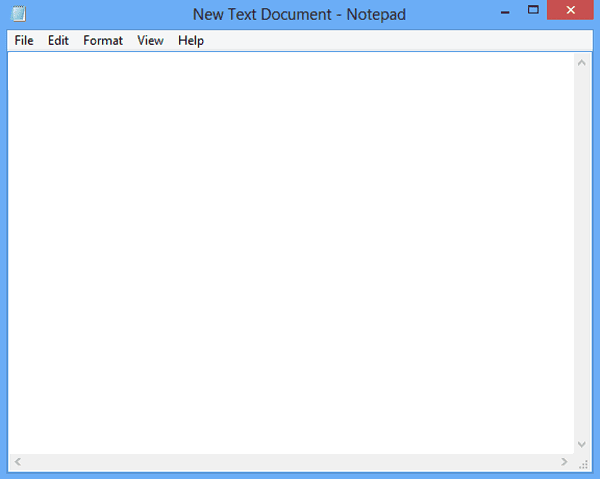The image size is (600, 479).
Task: Click the Notepad icon in the title bar
Action: [18, 14]
